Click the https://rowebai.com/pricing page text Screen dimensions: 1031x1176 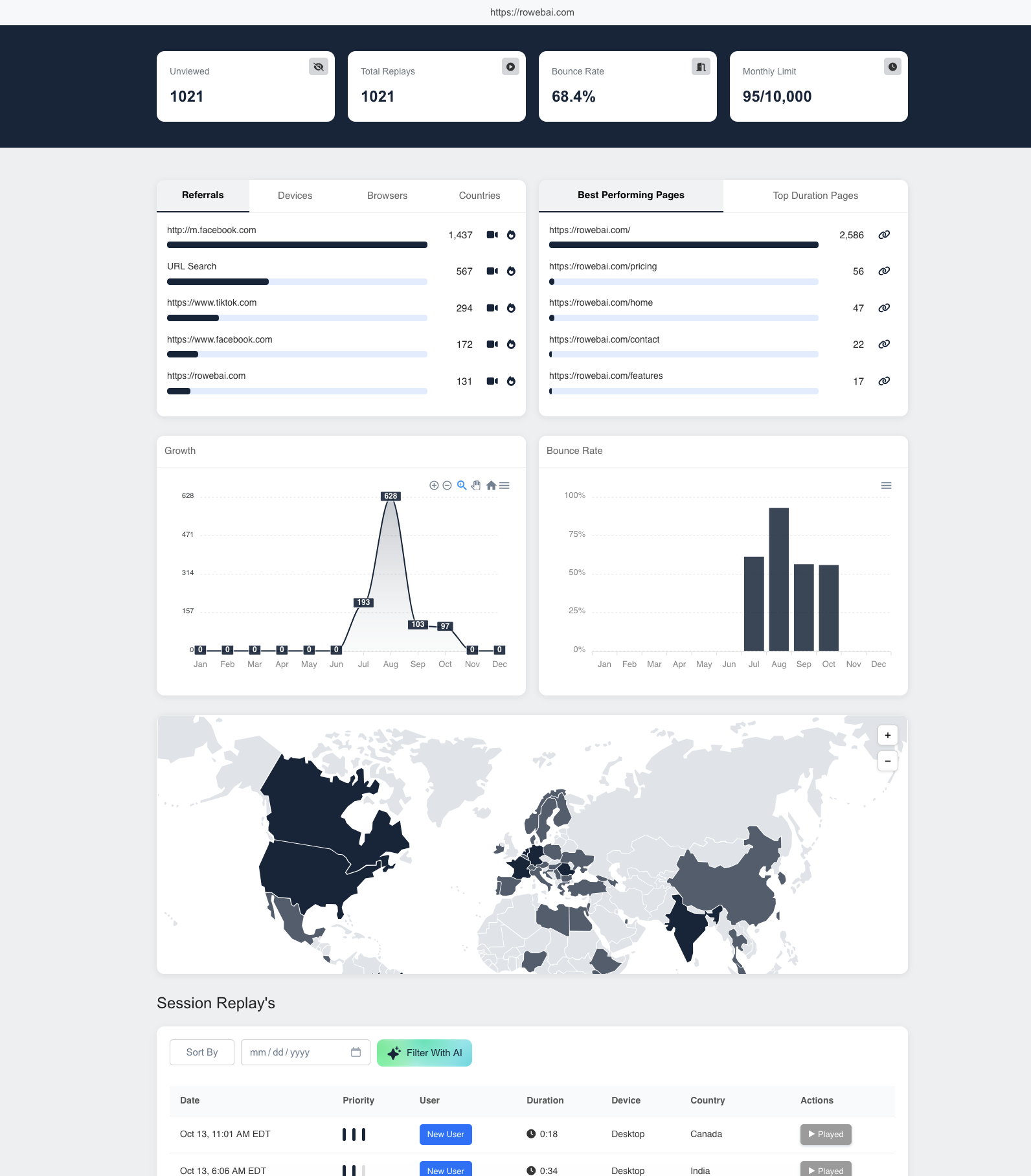603,266
